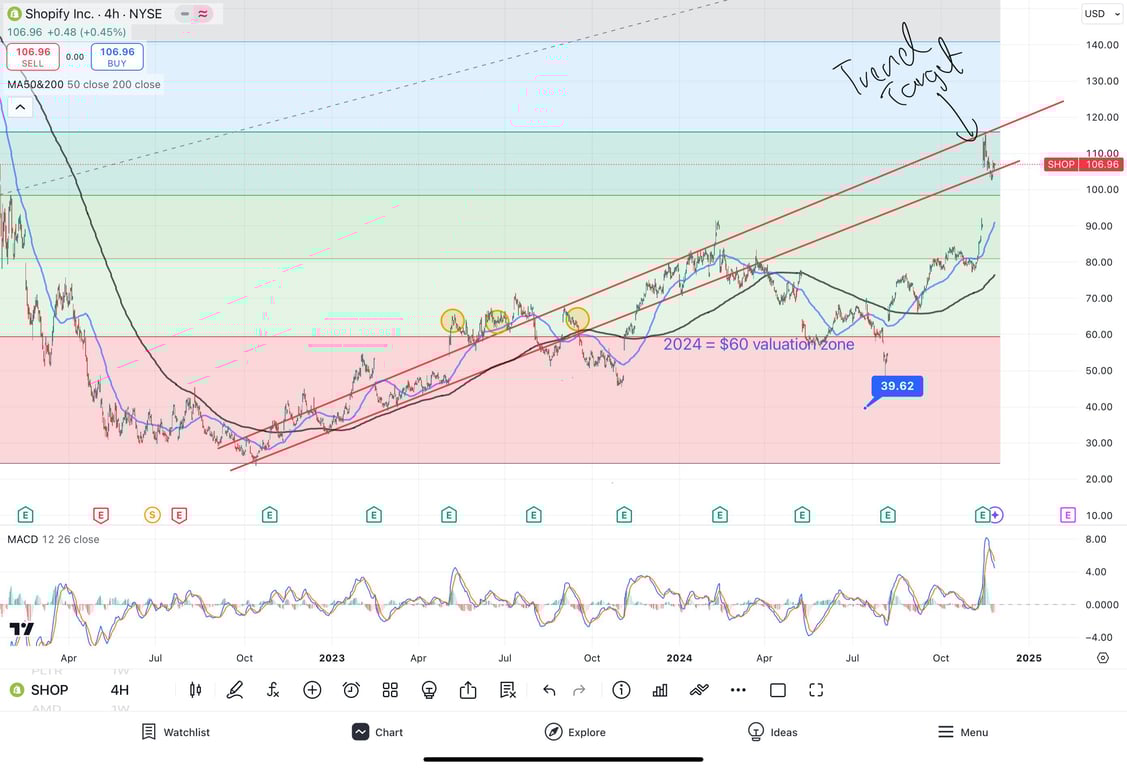1127x768 pixels.
Task: Click the SELL 106.96 button
Action: coord(33,57)
